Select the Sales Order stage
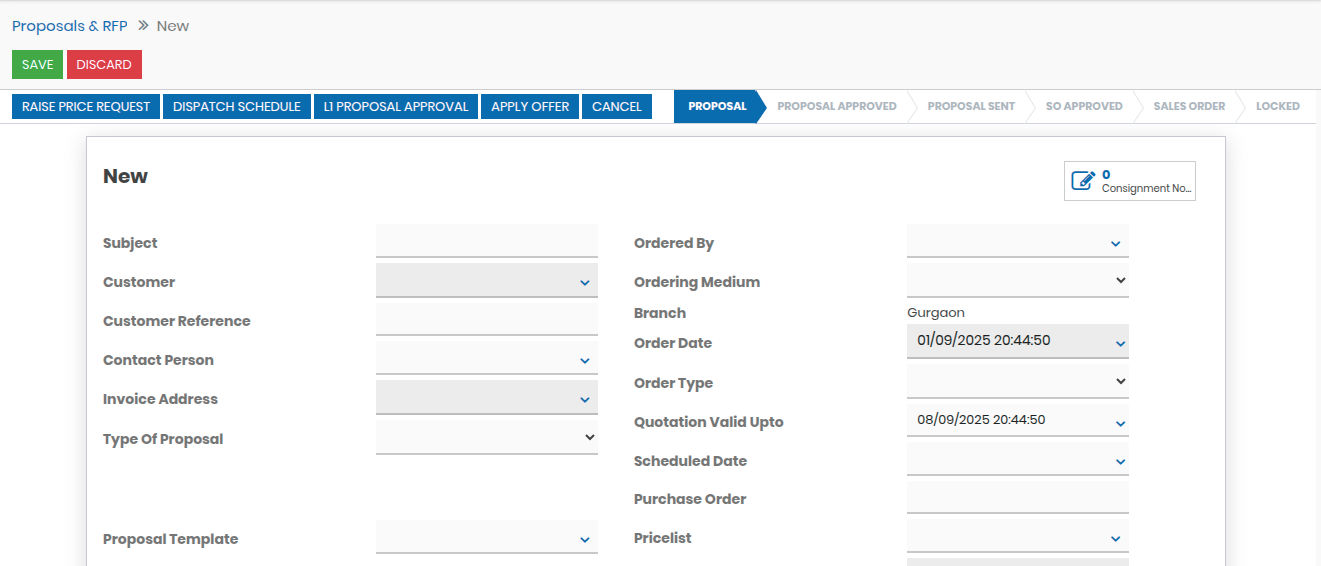The image size is (1321, 566). point(1189,106)
